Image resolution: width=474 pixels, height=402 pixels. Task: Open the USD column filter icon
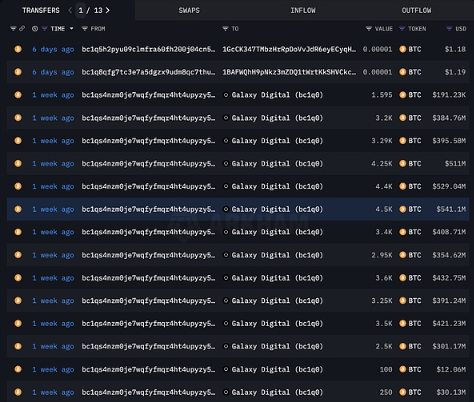click(449, 29)
